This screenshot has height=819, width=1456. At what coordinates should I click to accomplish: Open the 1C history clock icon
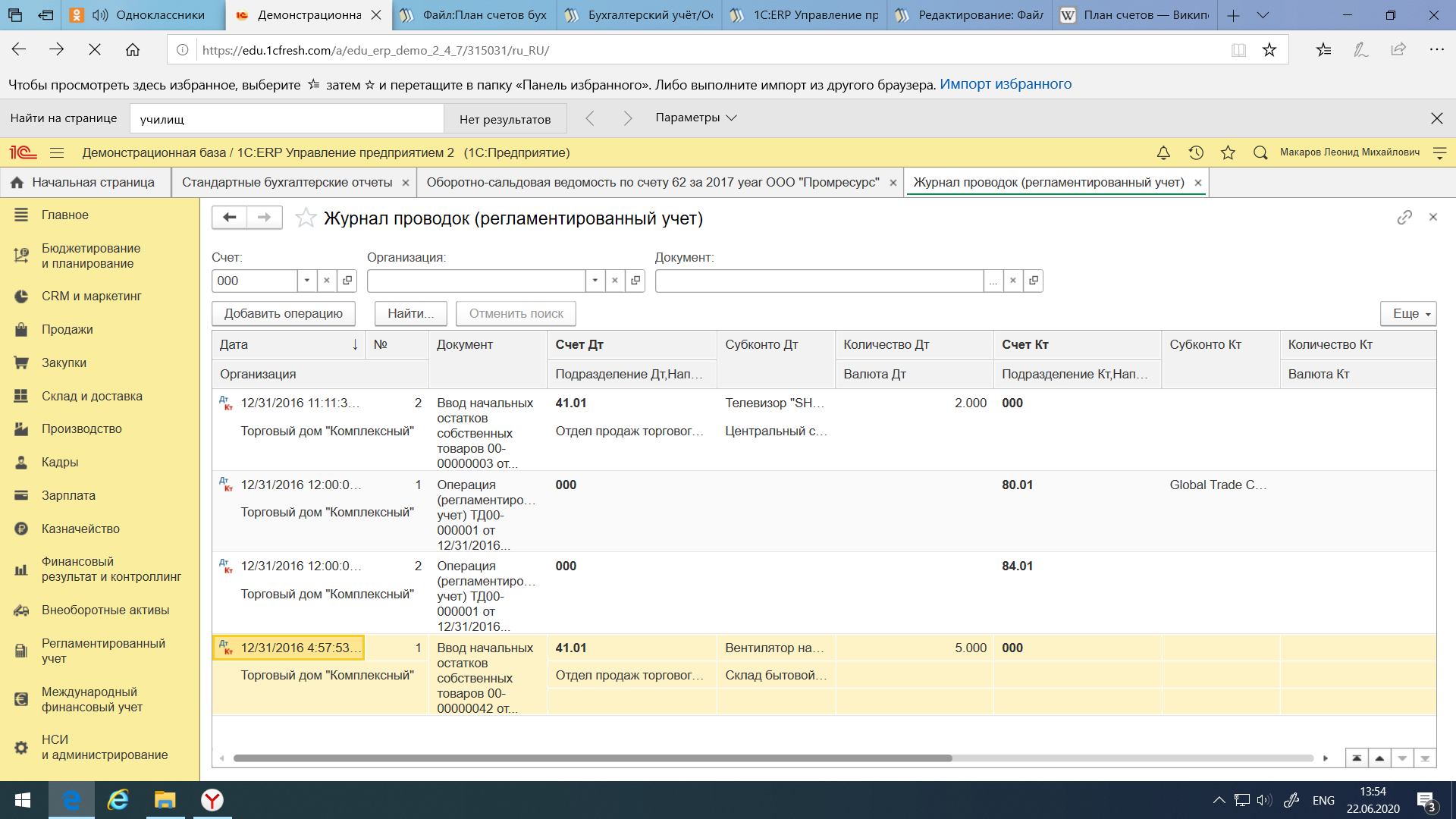click(1196, 152)
